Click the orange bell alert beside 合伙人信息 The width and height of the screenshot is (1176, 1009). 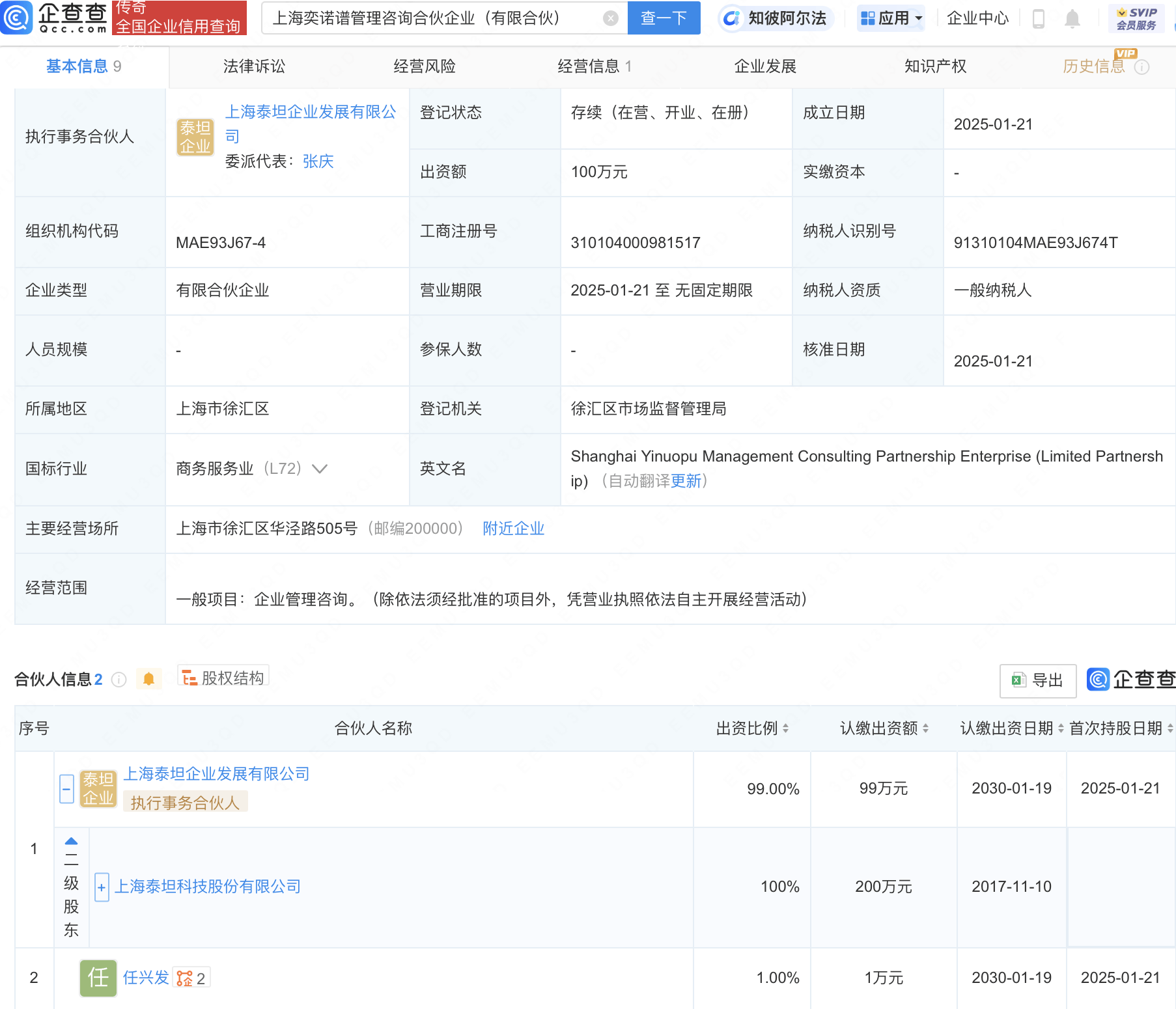(x=148, y=679)
